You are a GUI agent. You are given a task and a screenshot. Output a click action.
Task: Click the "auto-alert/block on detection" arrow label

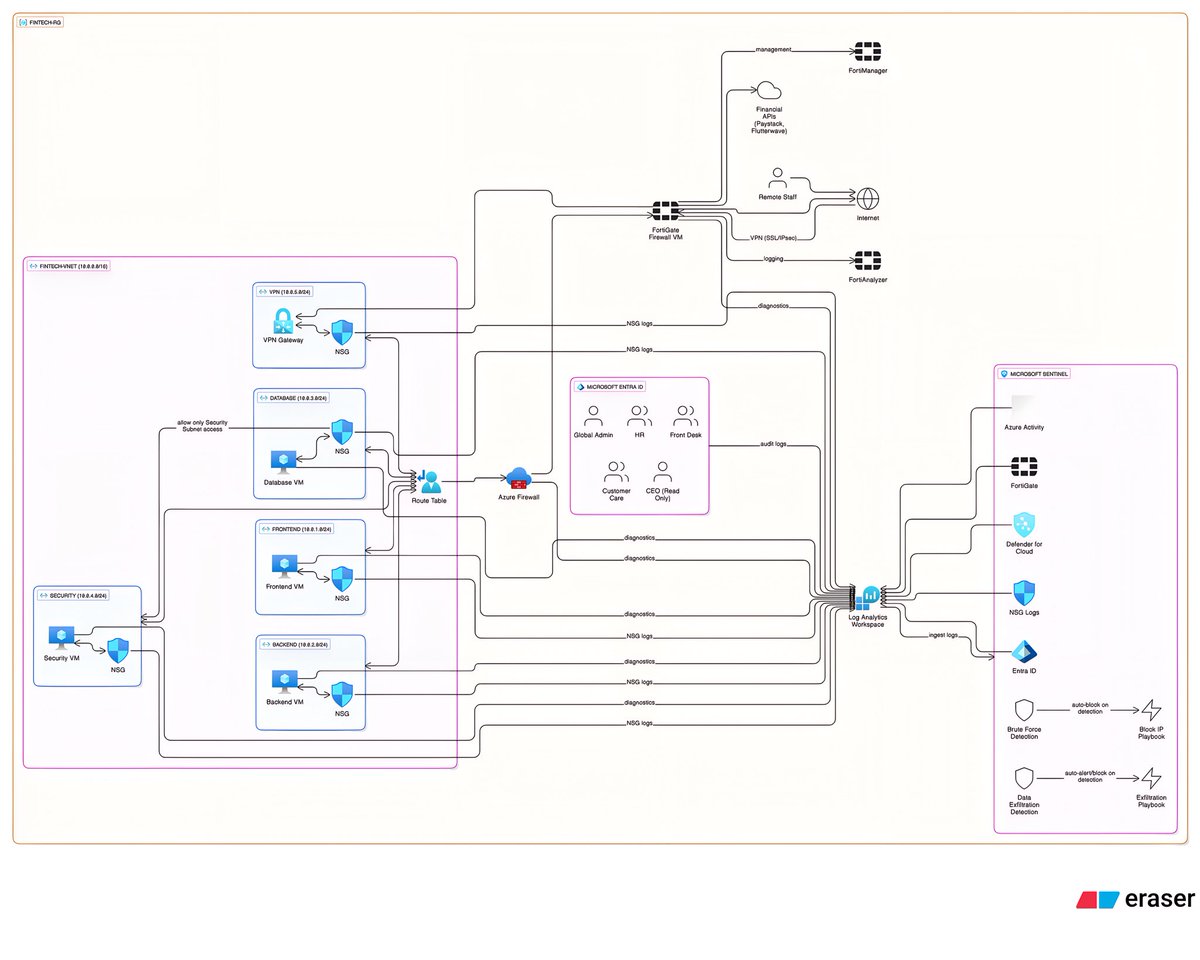(1088, 776)
